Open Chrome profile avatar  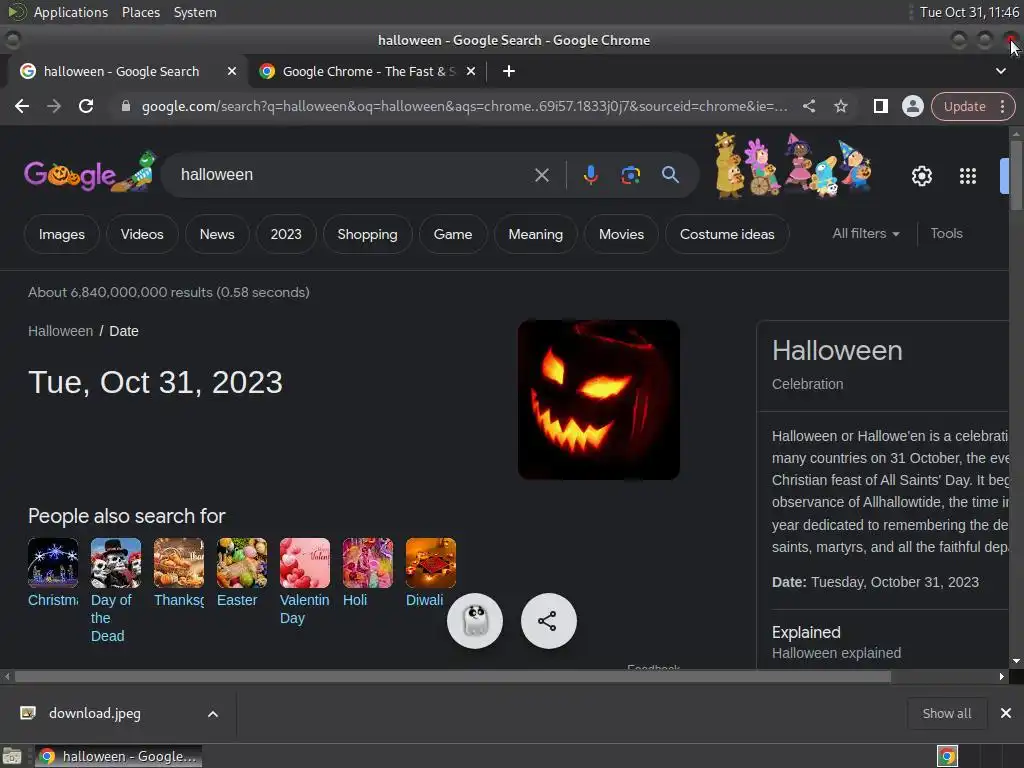tap(912, 106)
